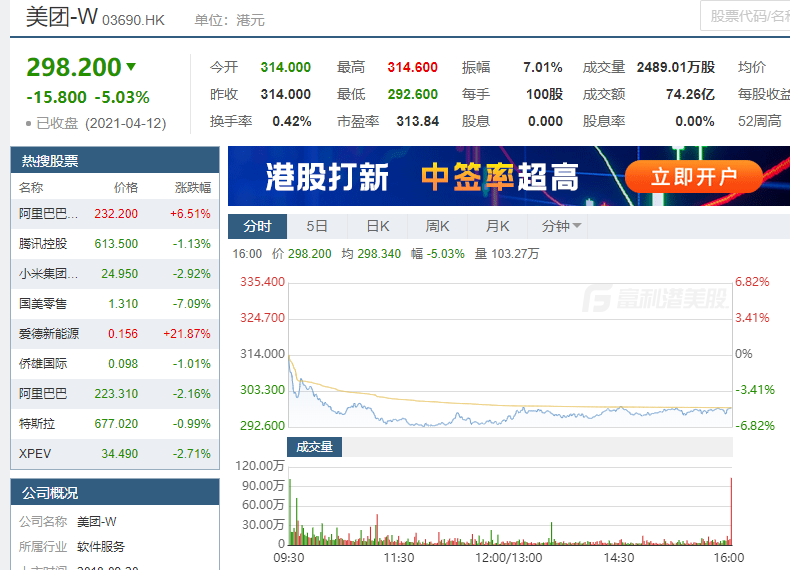Click the 公司概况 panel header
This screenshot has height=570, width=790.
pos(115,492)
